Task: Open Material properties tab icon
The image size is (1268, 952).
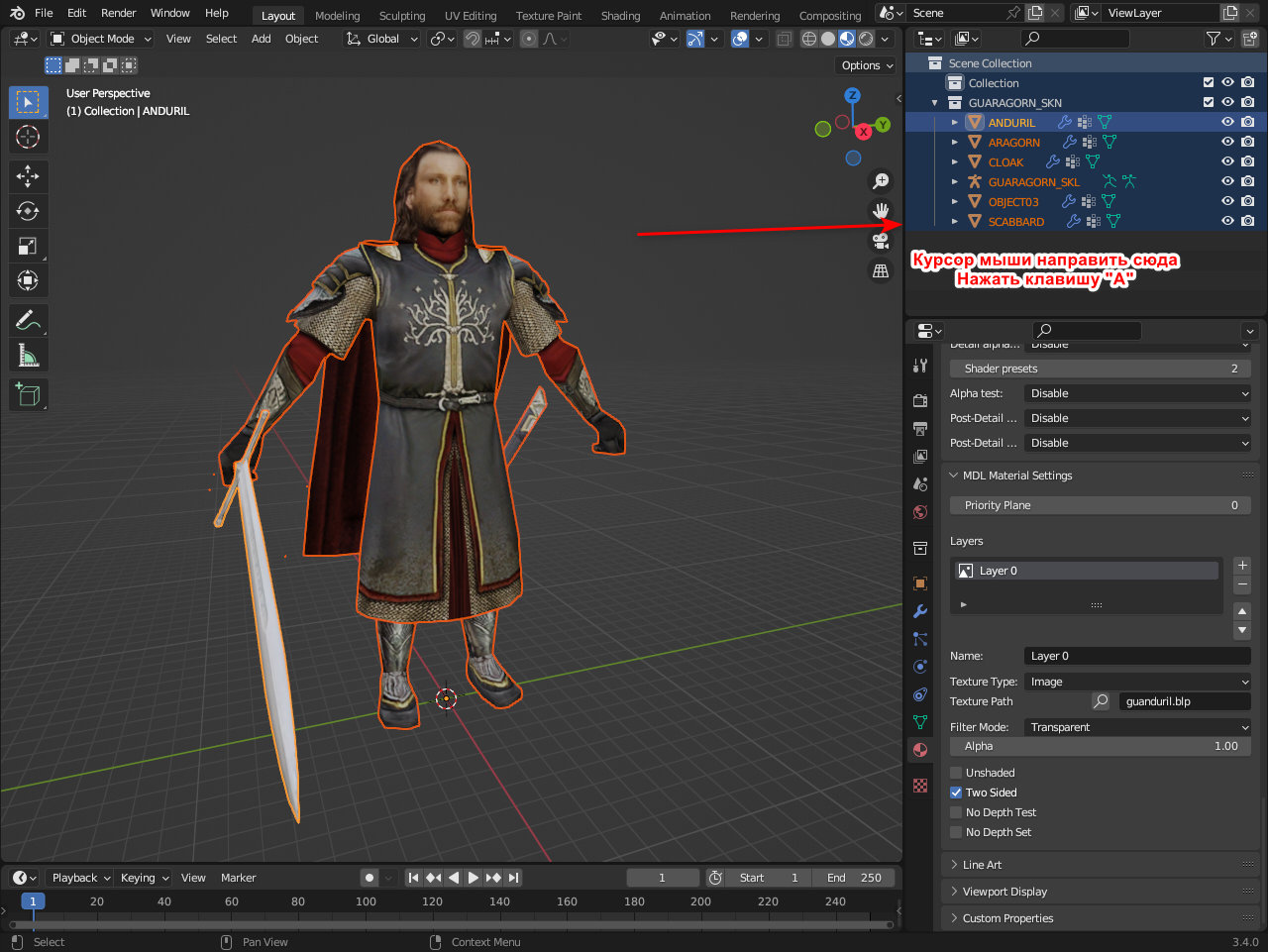Action: (920, 750)
